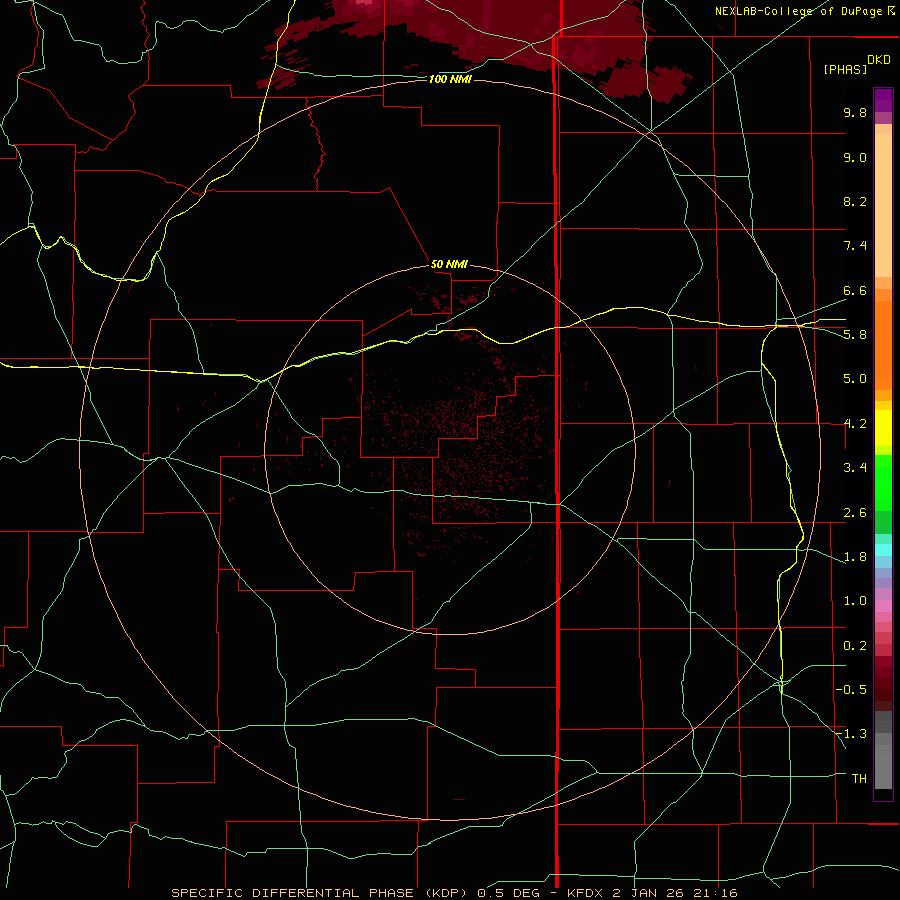Click the TH threshold legend label
Image resolution: width=900 pixels, height=900 pixels.
[x=859, y=779]
